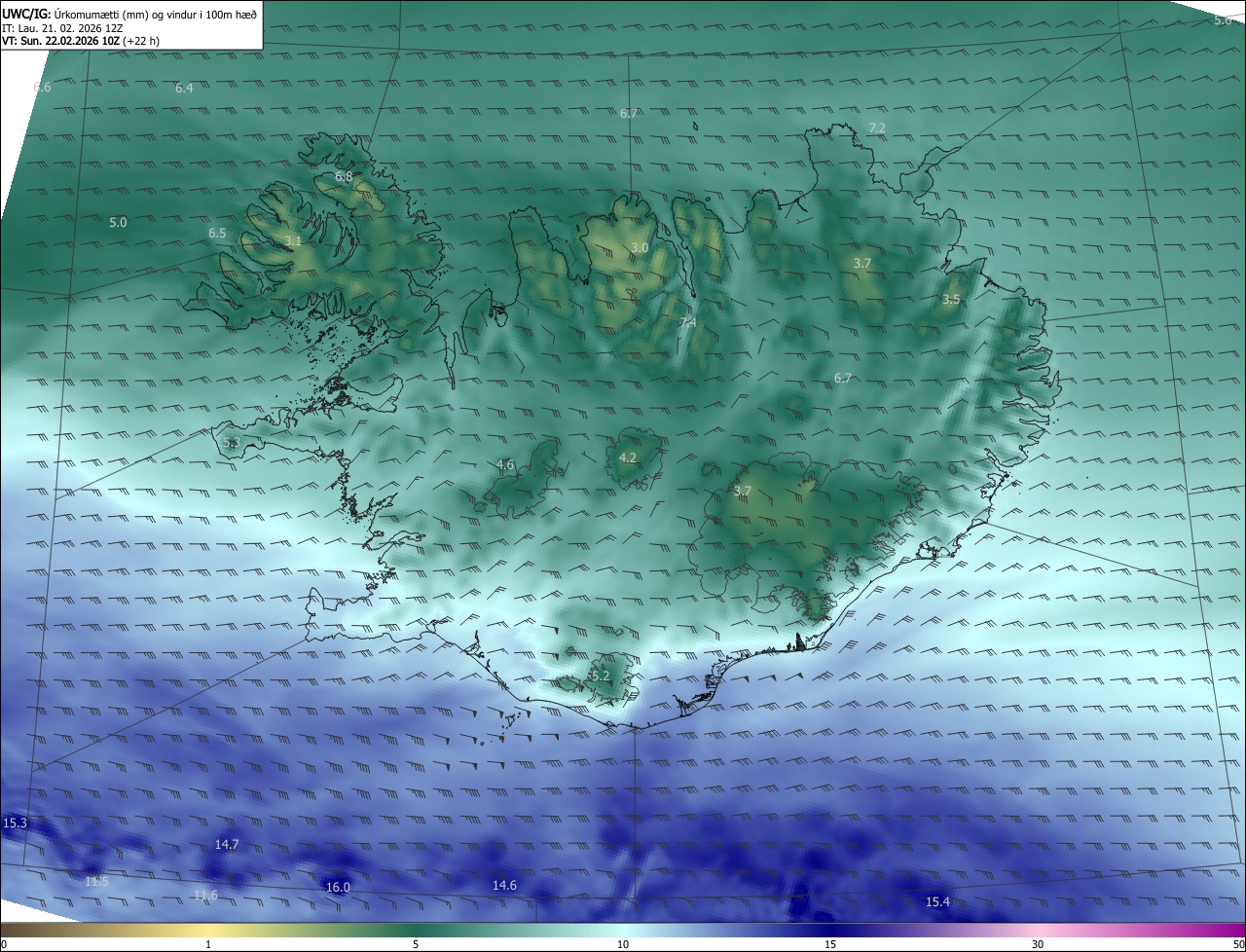Click the 10 tick on the color scale

[623, 944]
